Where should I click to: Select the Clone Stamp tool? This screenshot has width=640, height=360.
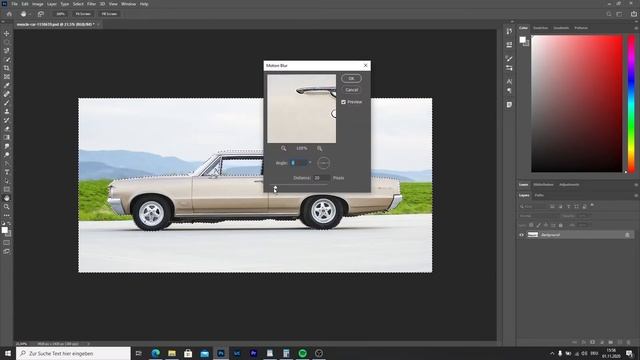pos(7,111)
